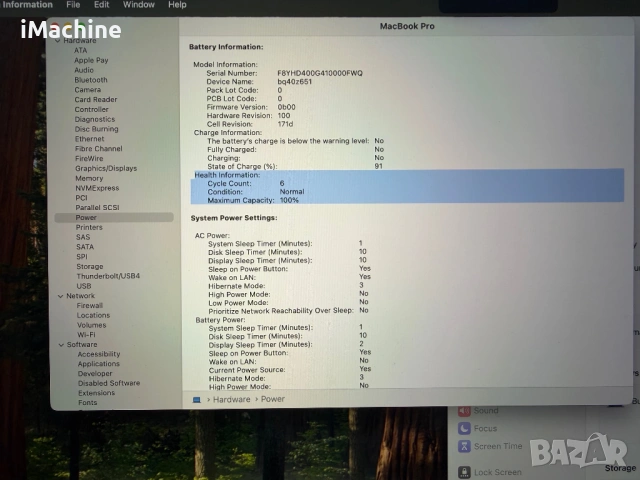Select the Network category row
Screen dimensions: 640x480
click(80, 296)
